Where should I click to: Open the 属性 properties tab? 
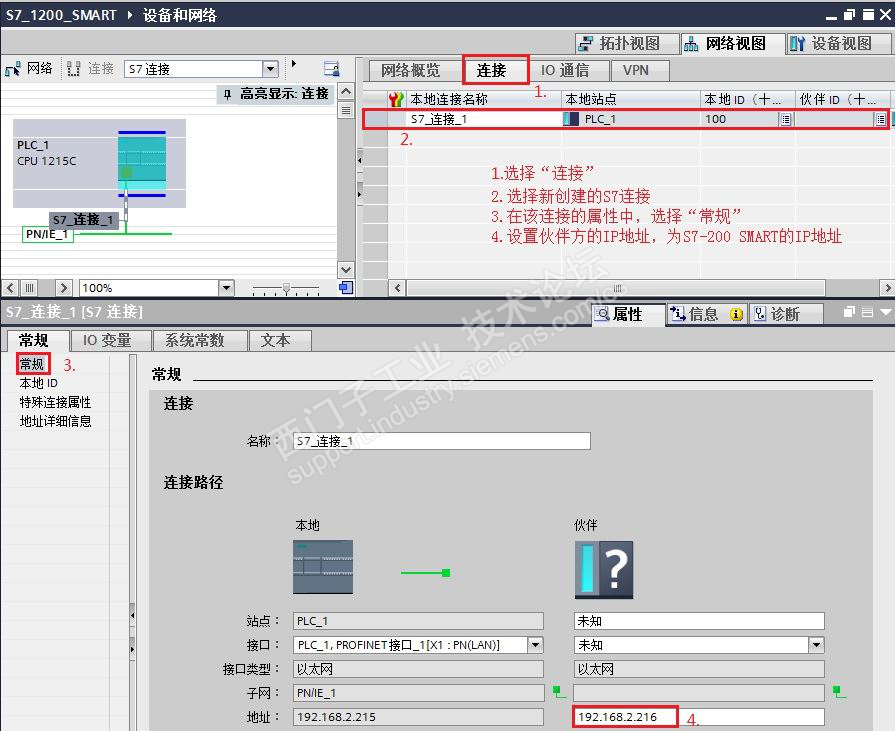point(628,314)
